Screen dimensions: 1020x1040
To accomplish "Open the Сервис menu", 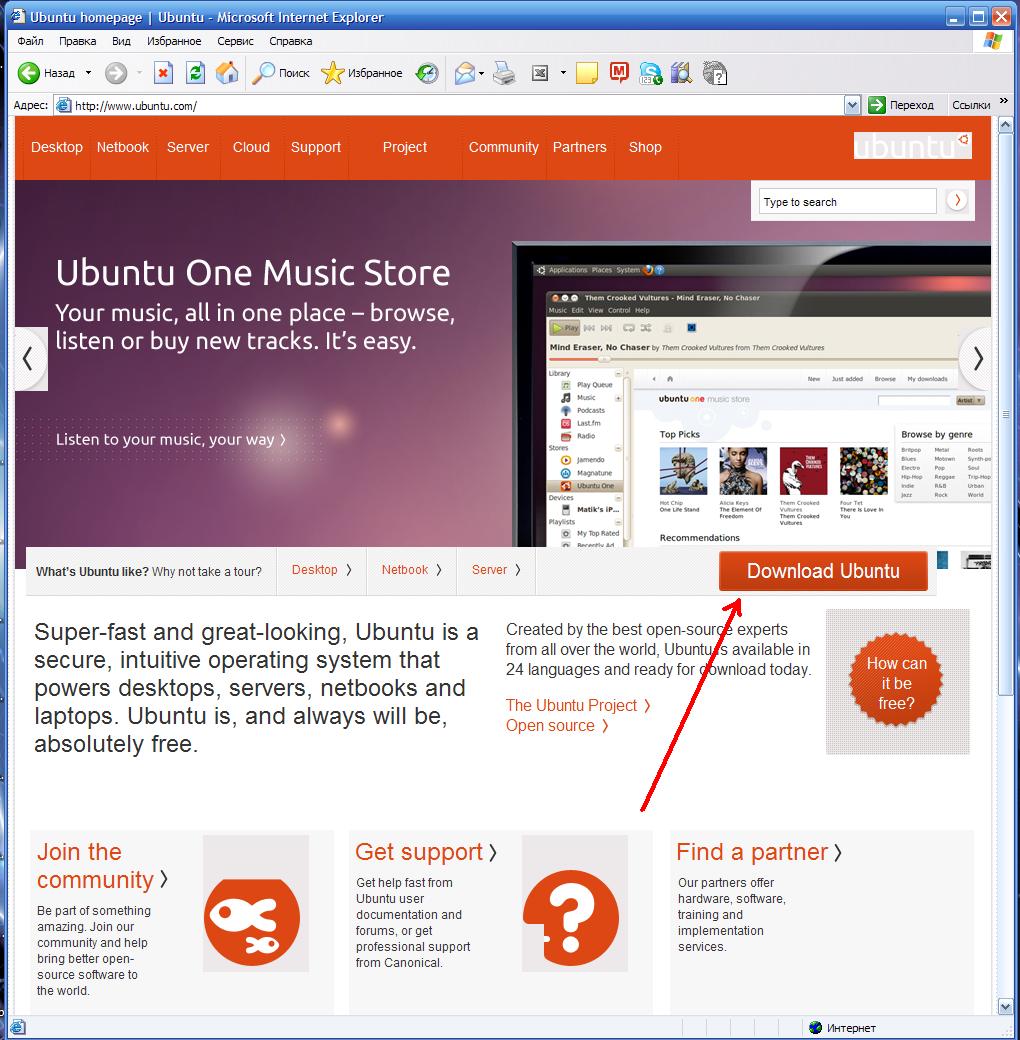I will tap(235, 41).
